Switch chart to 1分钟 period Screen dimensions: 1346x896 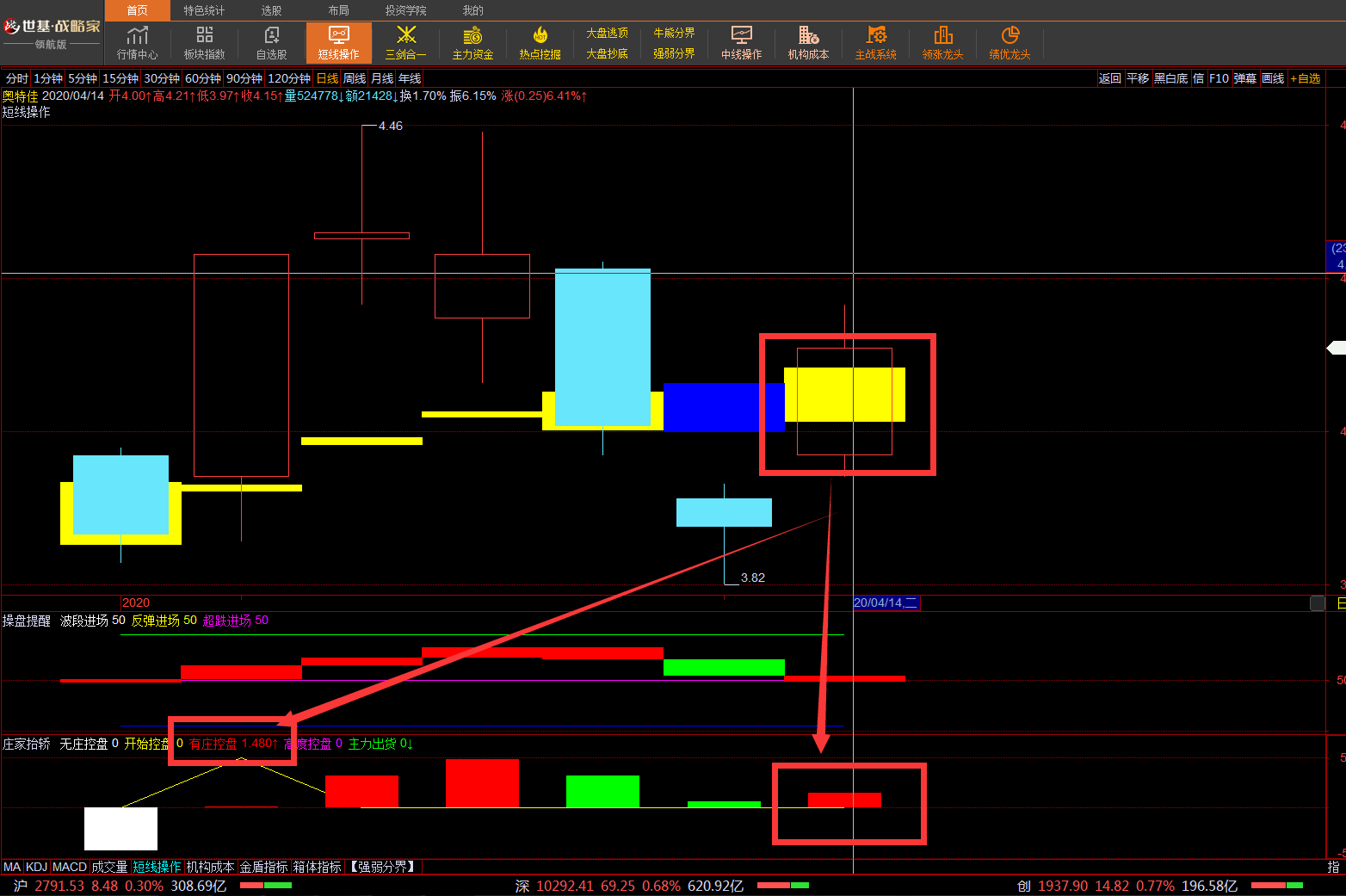tap(48, 78)
